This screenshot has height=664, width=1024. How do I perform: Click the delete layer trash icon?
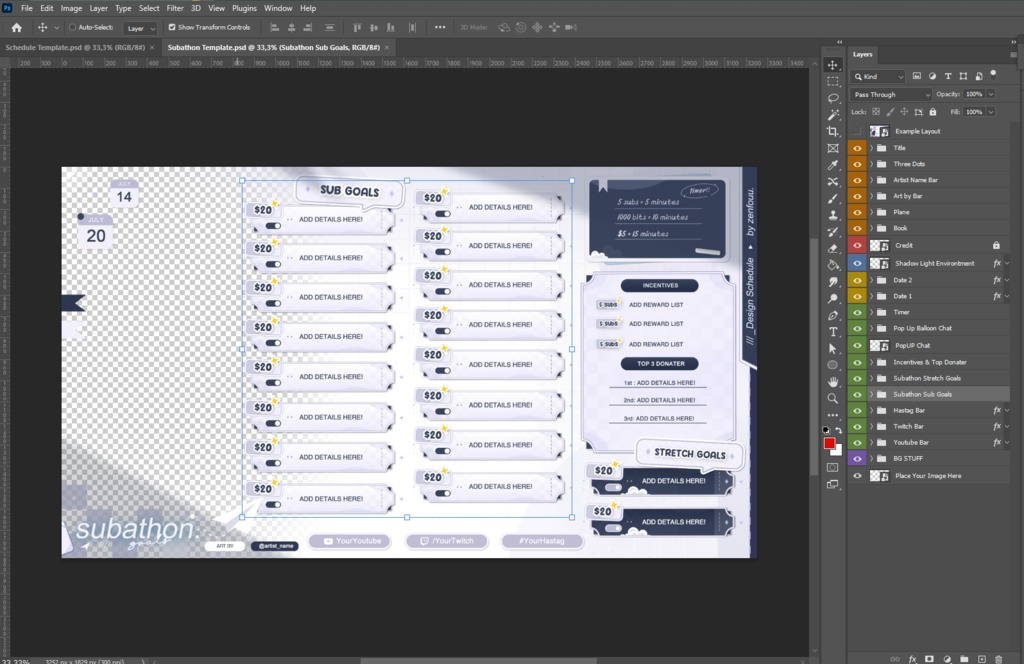[x=999, y=658]
